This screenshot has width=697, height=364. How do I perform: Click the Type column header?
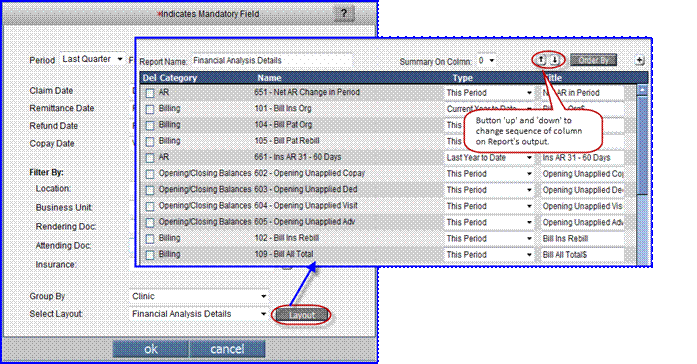click(462, 78)
